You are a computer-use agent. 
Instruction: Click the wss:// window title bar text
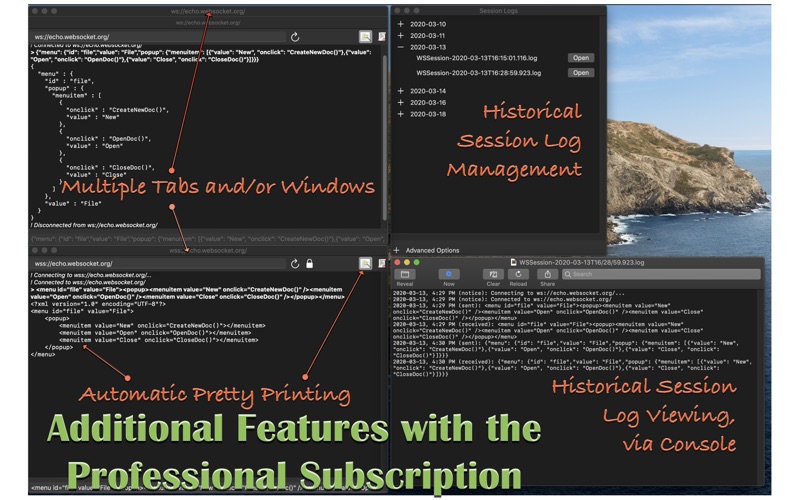(x=208, y=251)
